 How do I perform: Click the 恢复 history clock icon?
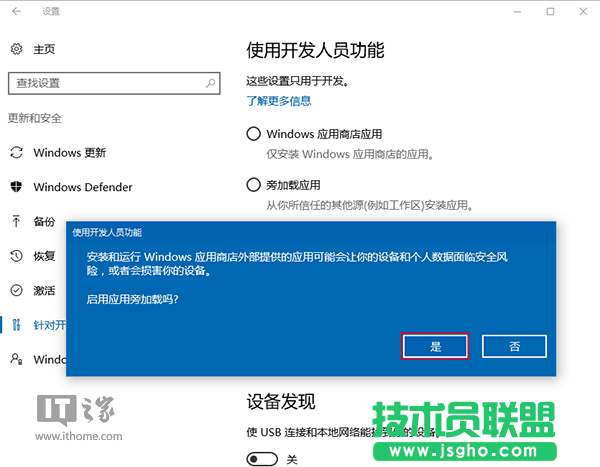[16, 256]
